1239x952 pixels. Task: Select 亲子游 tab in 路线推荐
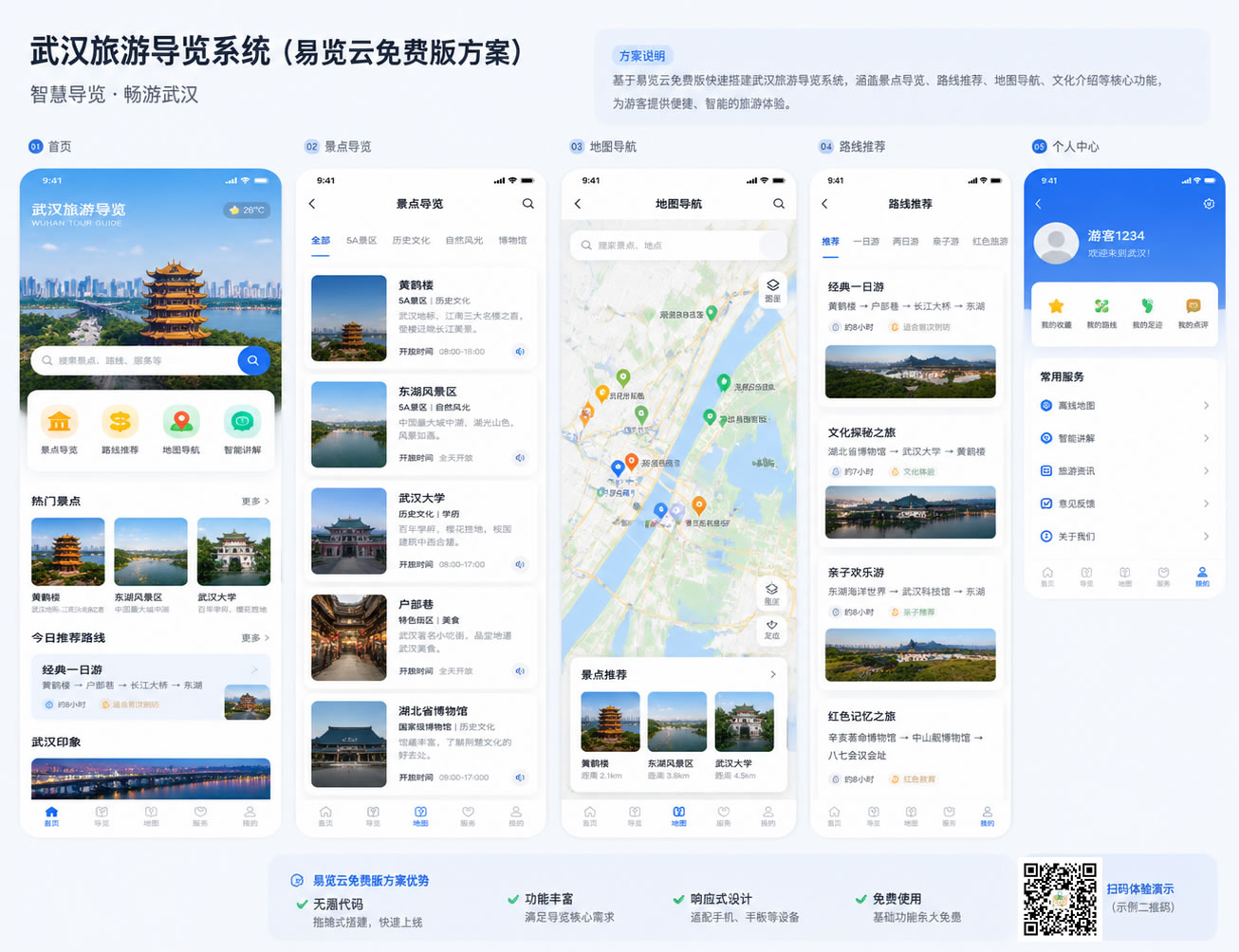click(x=945, y=242)
